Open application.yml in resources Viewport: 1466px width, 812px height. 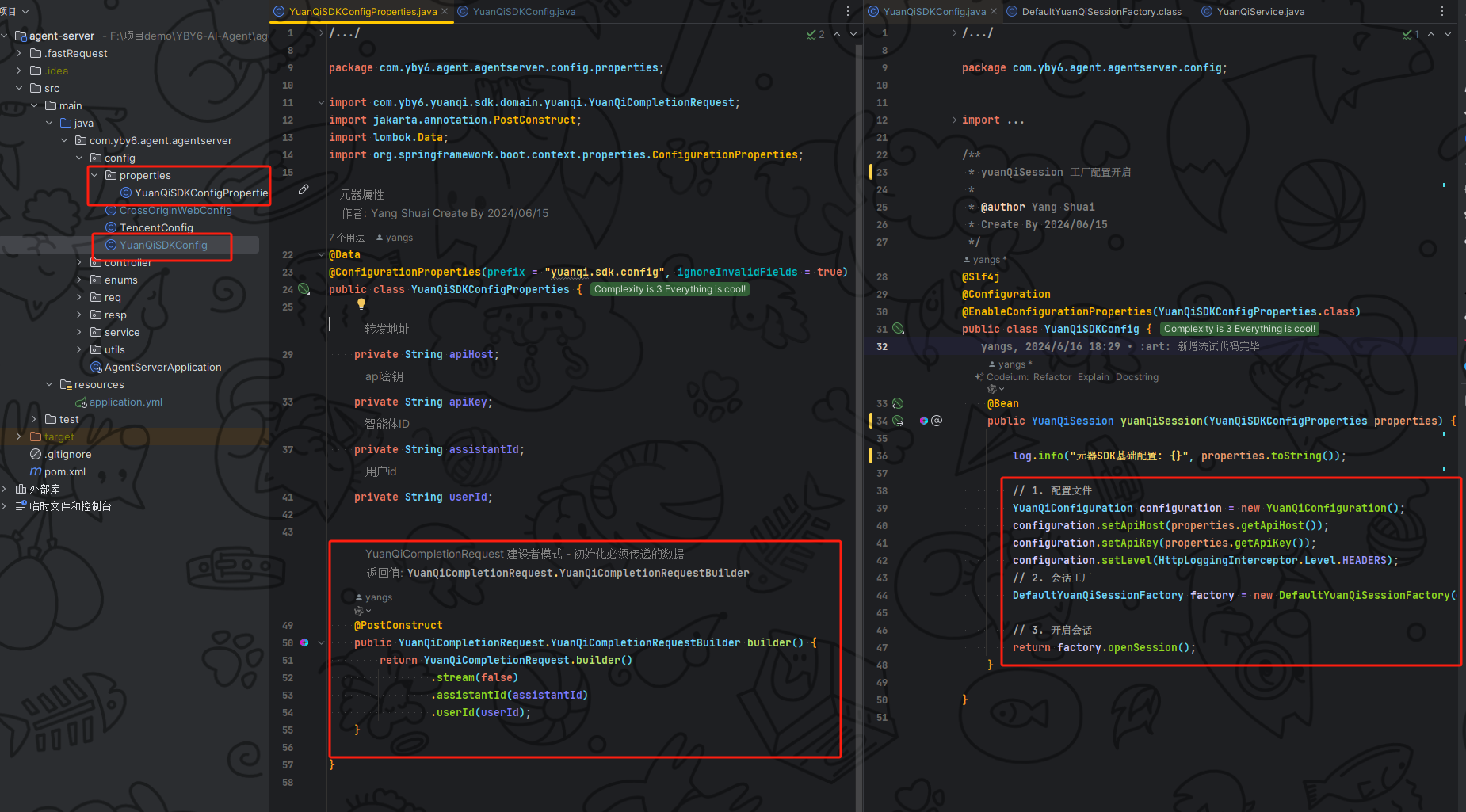click(x=119, y=402)
